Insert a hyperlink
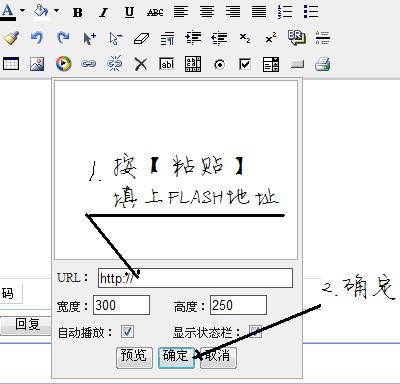Image resolution: width=400 pixels, height=384 pixels. (x=89, y=63)
